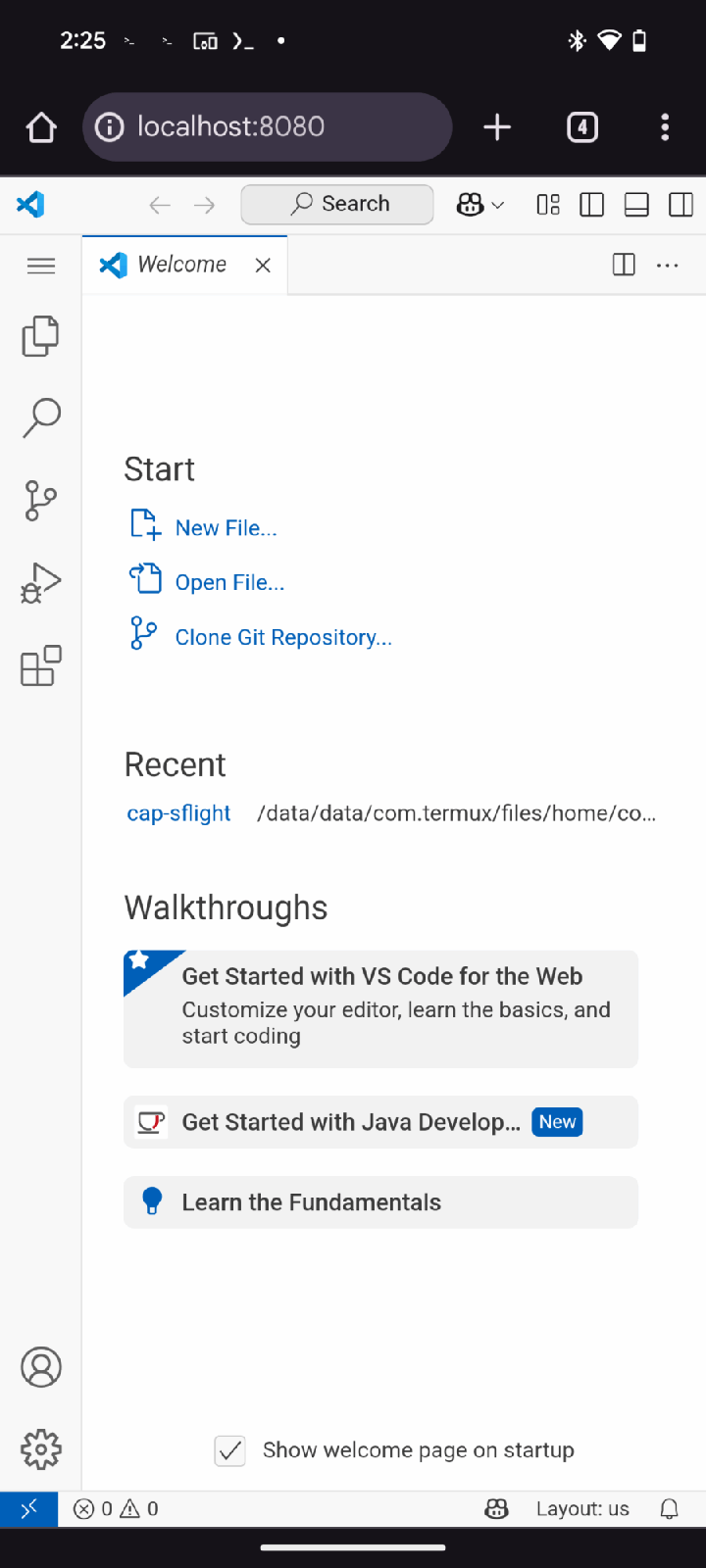Toggle the bottom panel layout button
This screenshot has height=1568, width=706.
point(636,204)
